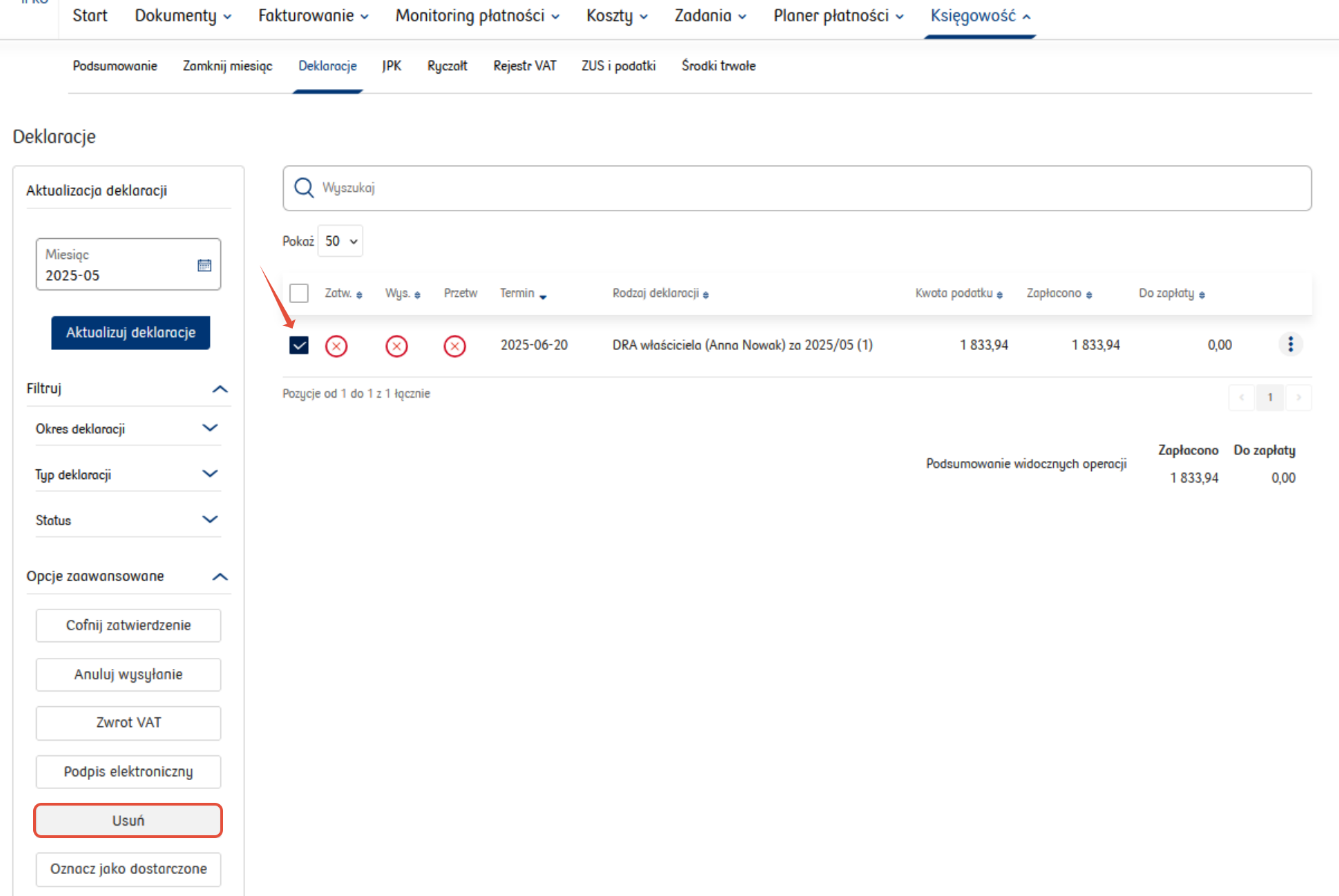
Task: Open the Pokaż 50 rows dropdown
Action: click(340, 241)
